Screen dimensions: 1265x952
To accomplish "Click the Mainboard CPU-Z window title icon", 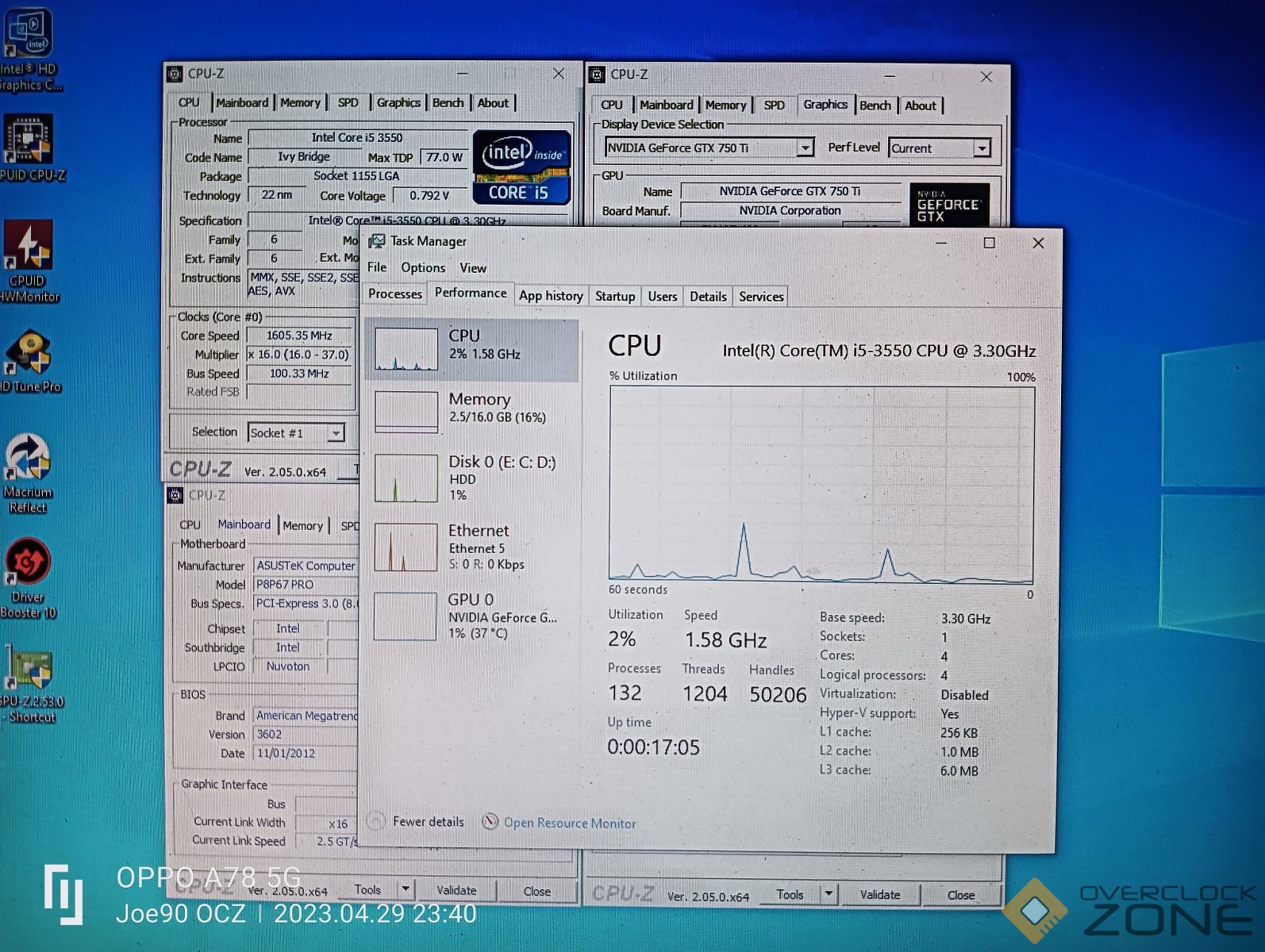I will [x=175, y=495].
